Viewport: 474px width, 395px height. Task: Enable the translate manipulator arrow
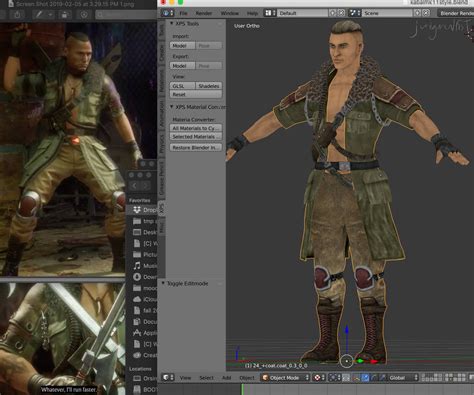(365, 378)
